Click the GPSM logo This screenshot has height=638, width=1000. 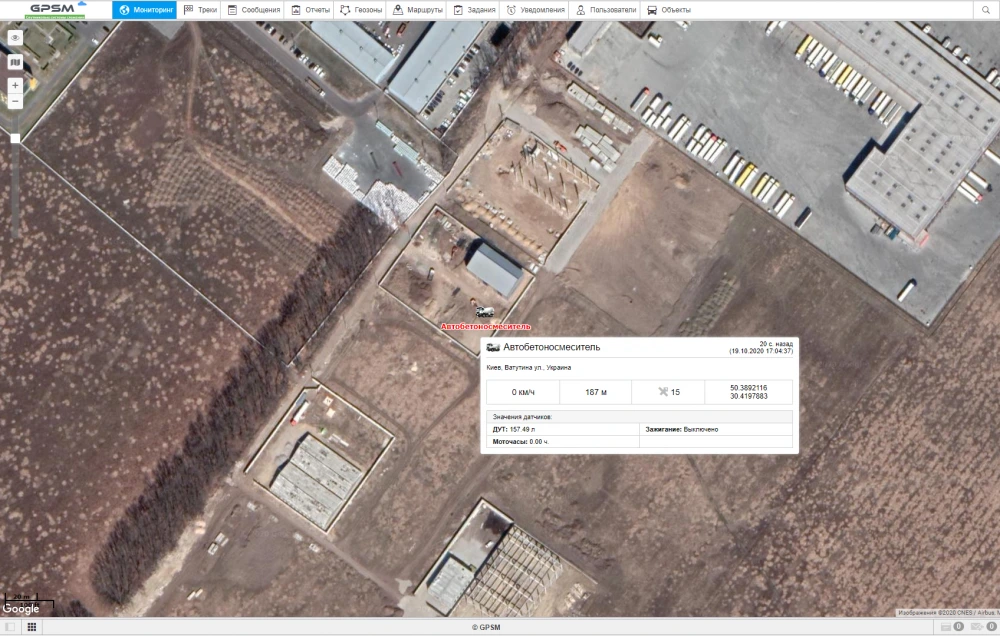click(56, 10)
